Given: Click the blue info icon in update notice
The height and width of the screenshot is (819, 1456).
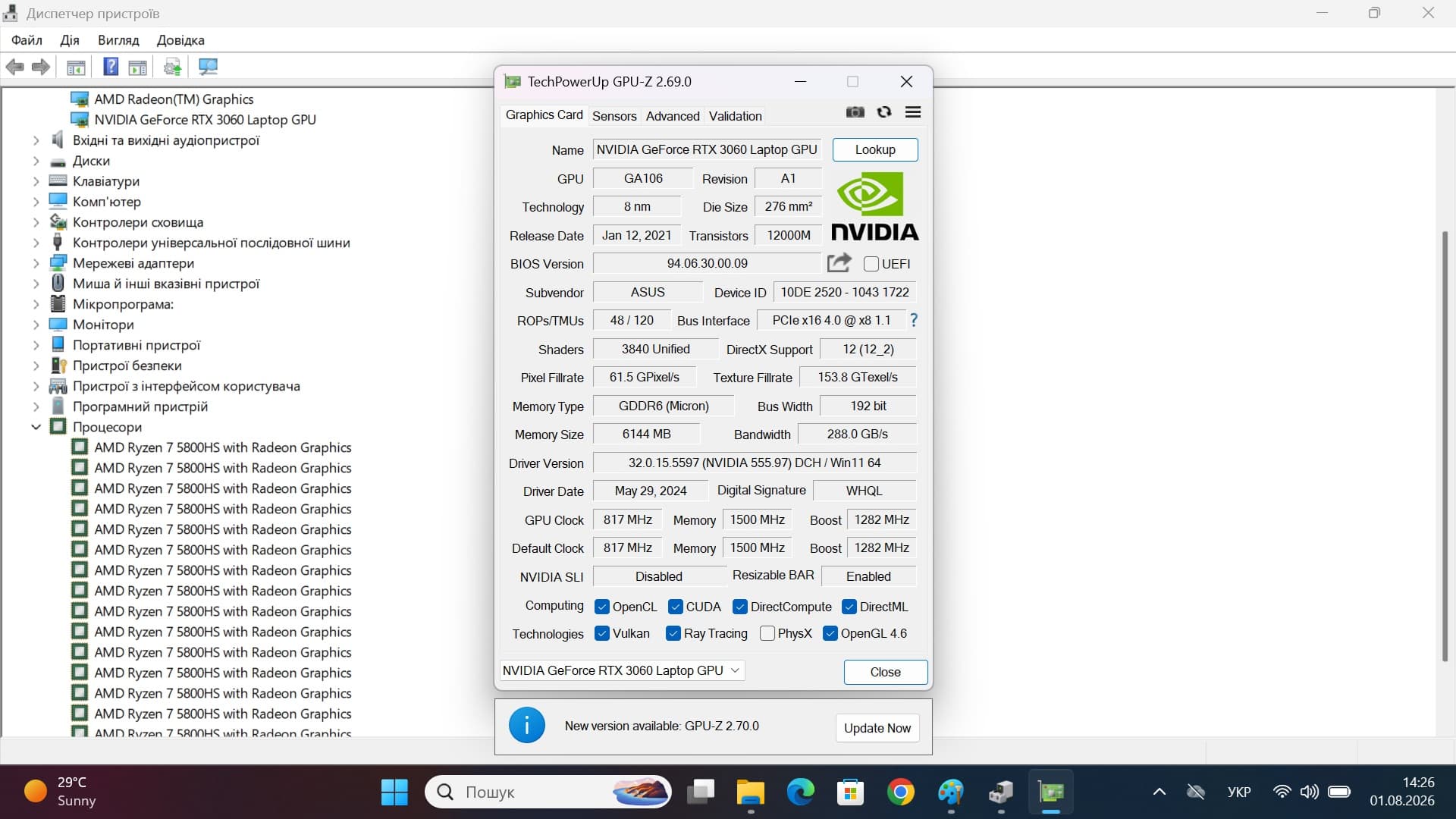Looking at the screenshot, I should pos(527,725).
